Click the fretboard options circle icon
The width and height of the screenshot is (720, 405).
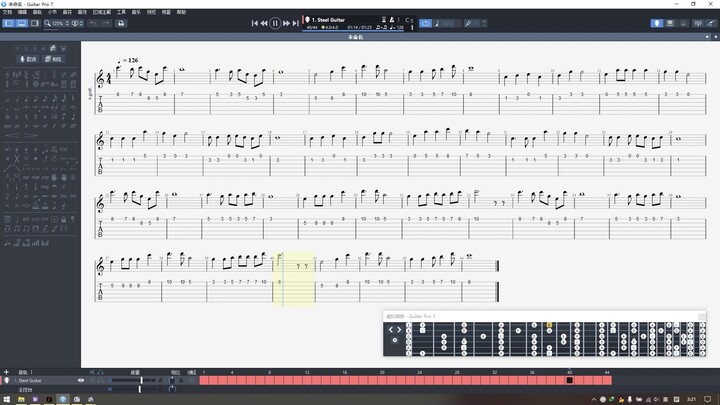(x=394, y=340)
